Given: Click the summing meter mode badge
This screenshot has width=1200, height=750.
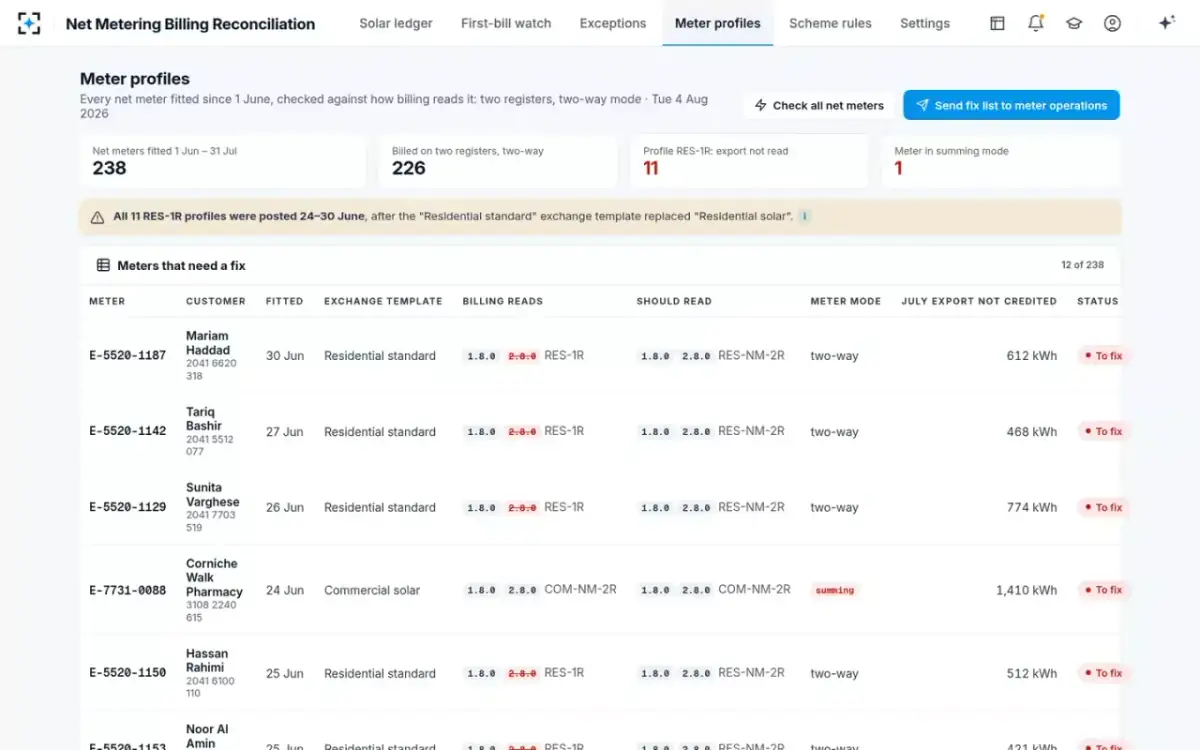Looking at the screenshot, I should 835,590.
